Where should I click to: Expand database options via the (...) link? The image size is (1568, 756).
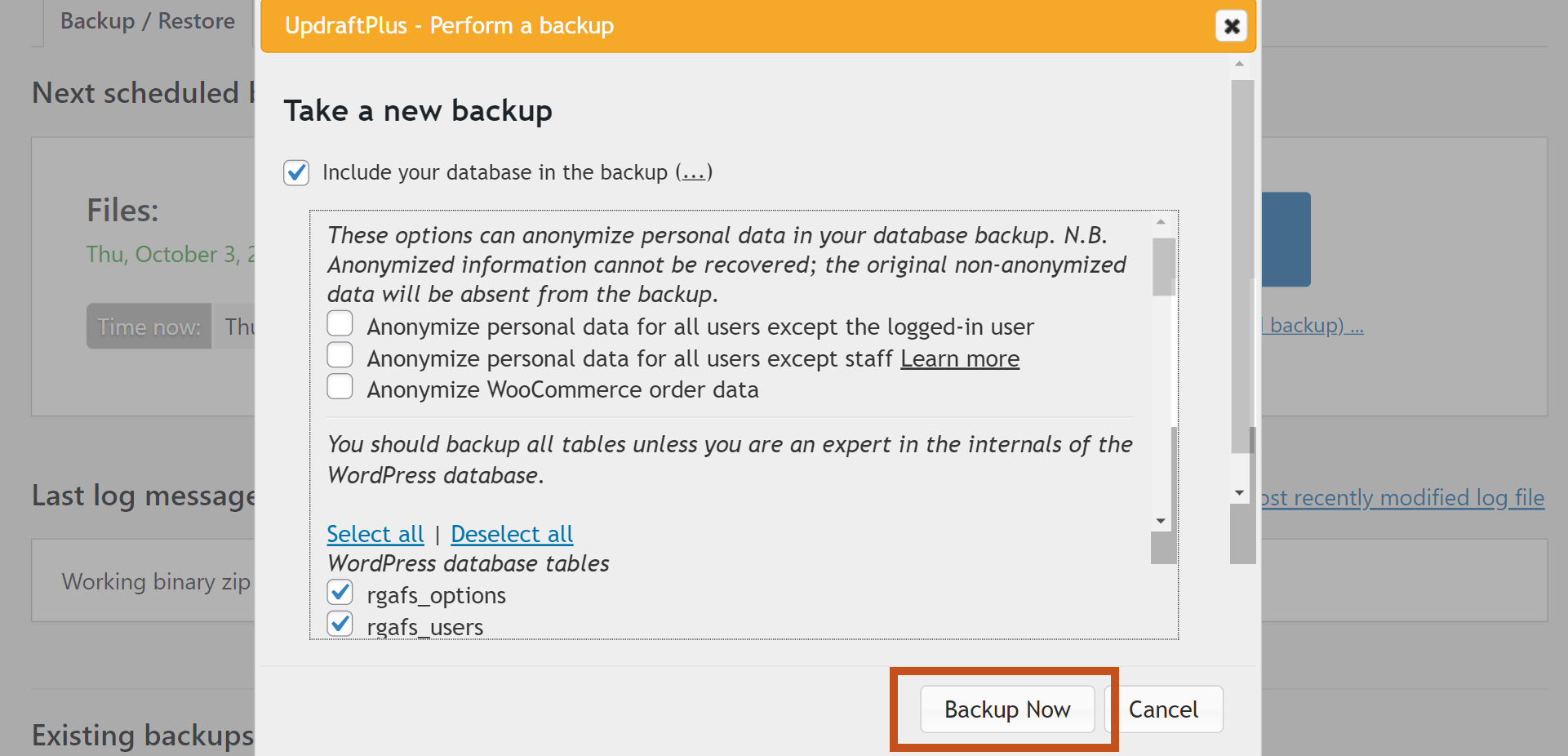[694, 173]
